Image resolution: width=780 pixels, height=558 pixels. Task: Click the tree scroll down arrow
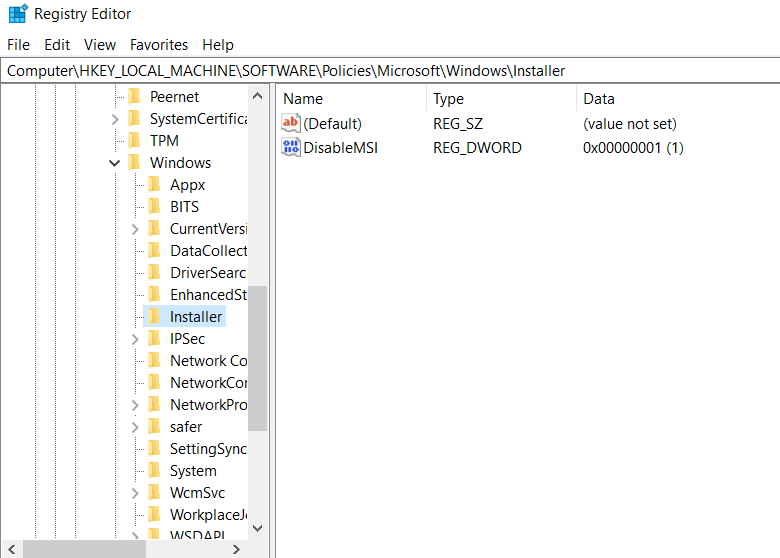(x=258, y=528)
